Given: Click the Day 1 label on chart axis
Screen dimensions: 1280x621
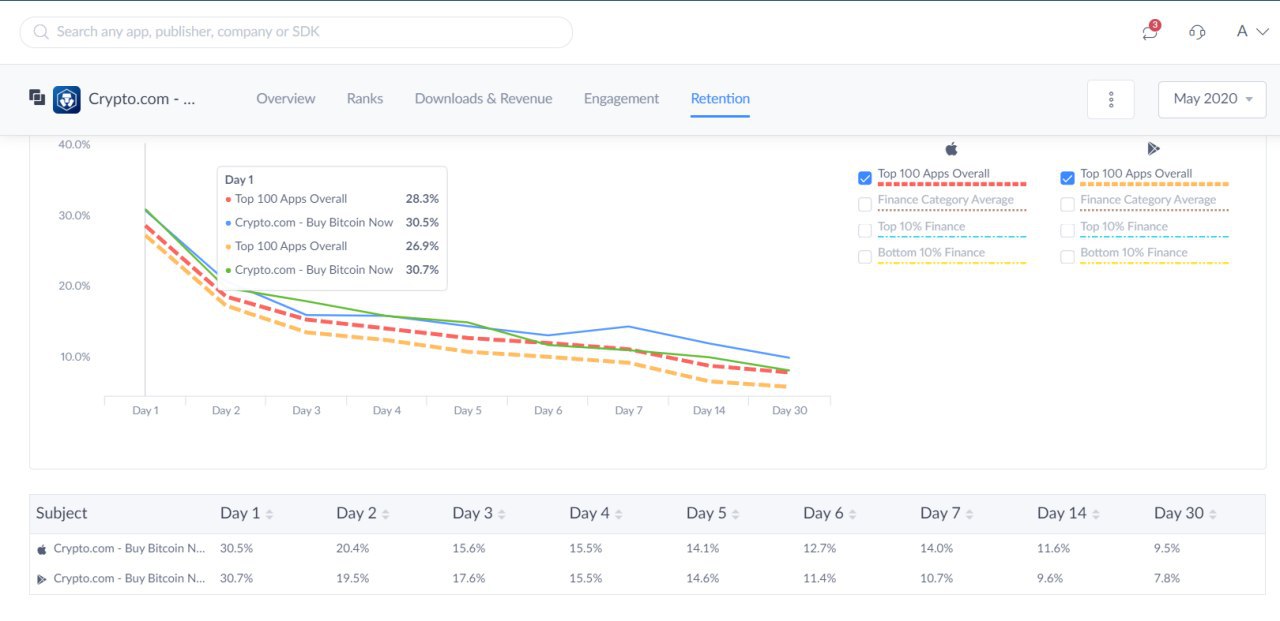Looking at the screenshot, I should 145,410.
